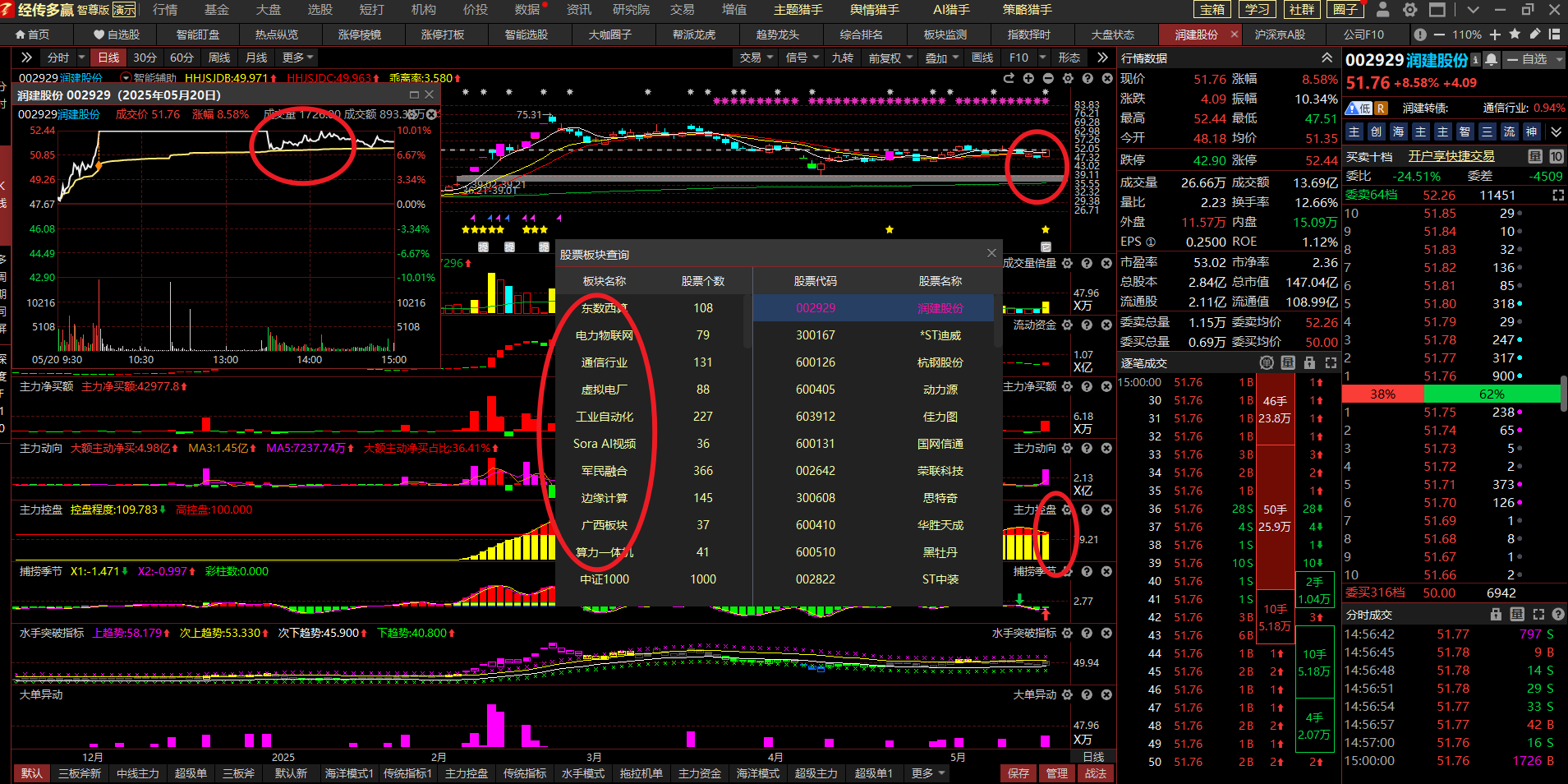This screenshot has width=1568, height=784.
Task: Close the main chart indicator with X circle
Action: 1107,78
